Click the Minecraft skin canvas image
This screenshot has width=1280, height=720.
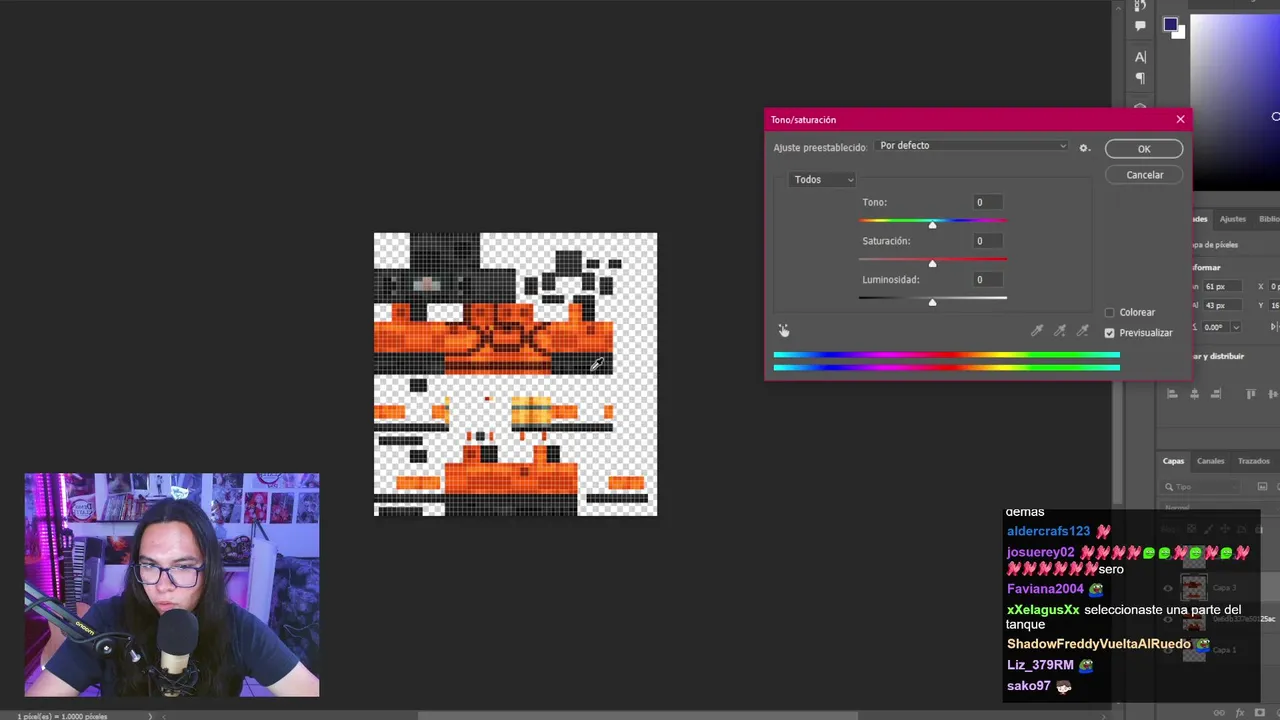(515, 375)
